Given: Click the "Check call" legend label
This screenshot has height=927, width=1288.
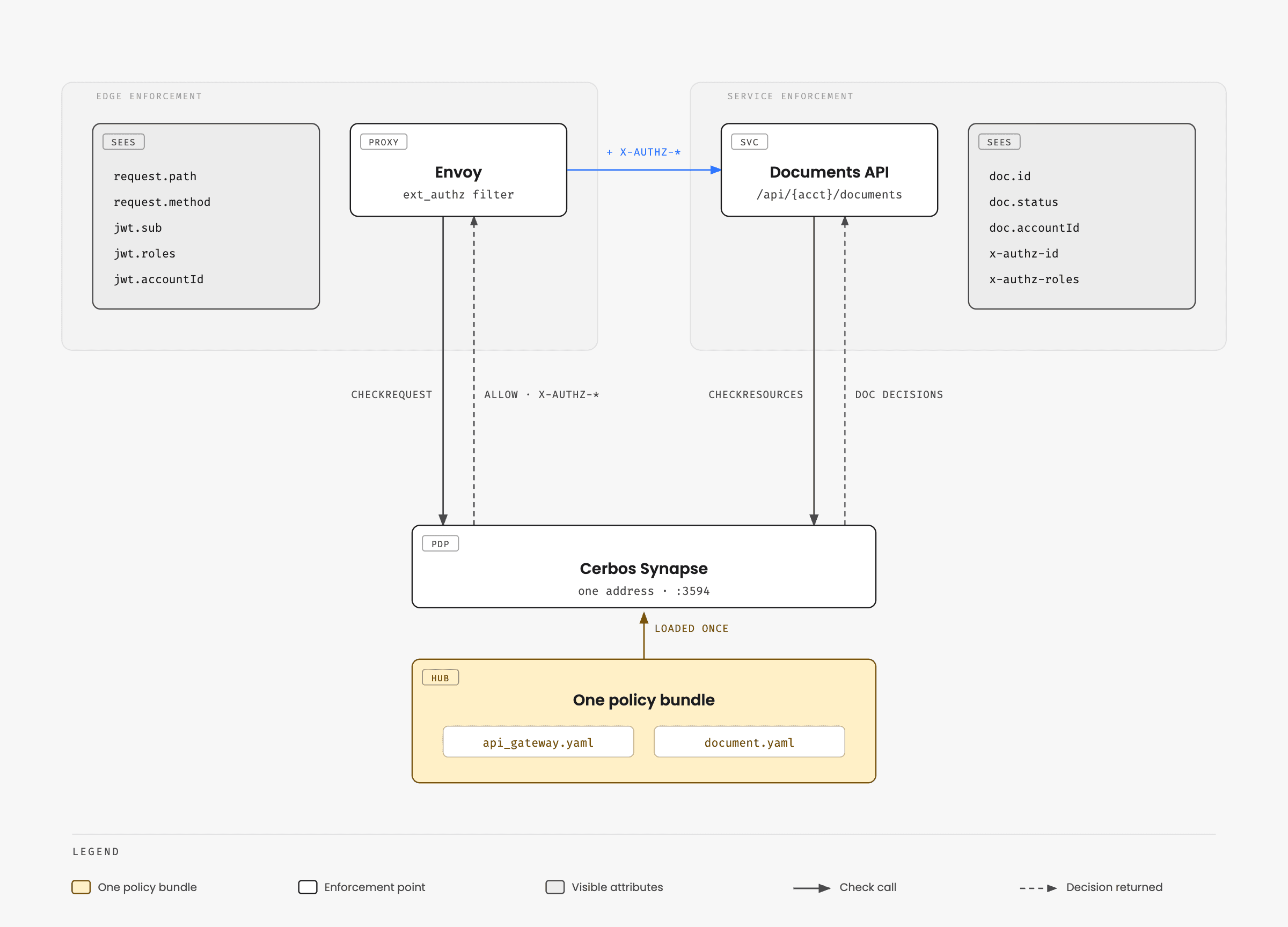Looking at the screenshot, I should 868,887.
